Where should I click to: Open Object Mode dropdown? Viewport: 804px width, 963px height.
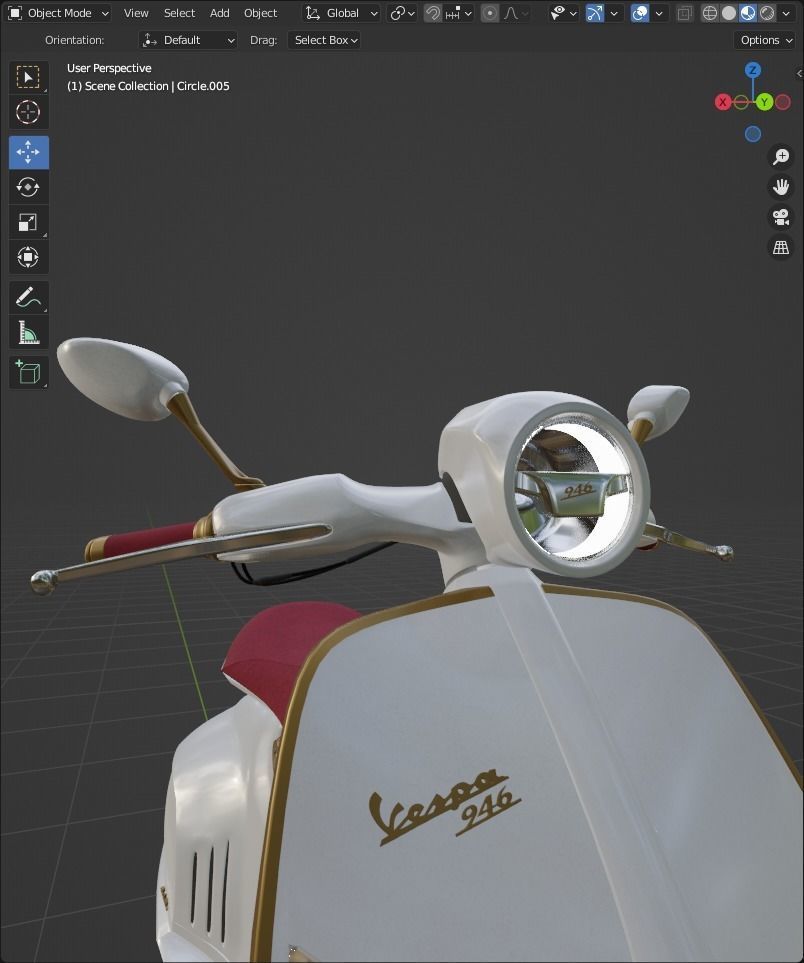(60, 13)
